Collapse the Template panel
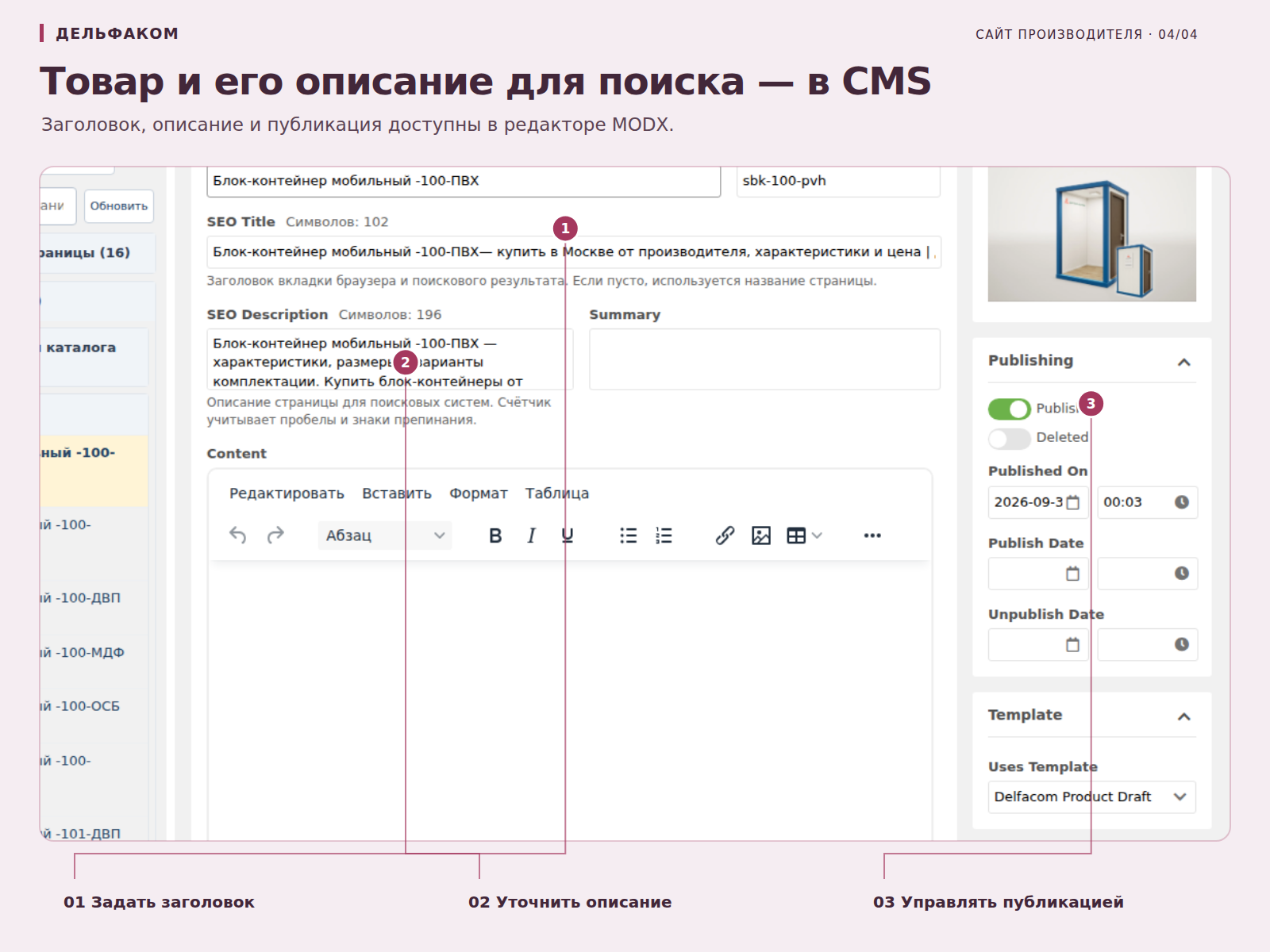Viewport: 1270px width, 952px height. [x=1184, y=716]
